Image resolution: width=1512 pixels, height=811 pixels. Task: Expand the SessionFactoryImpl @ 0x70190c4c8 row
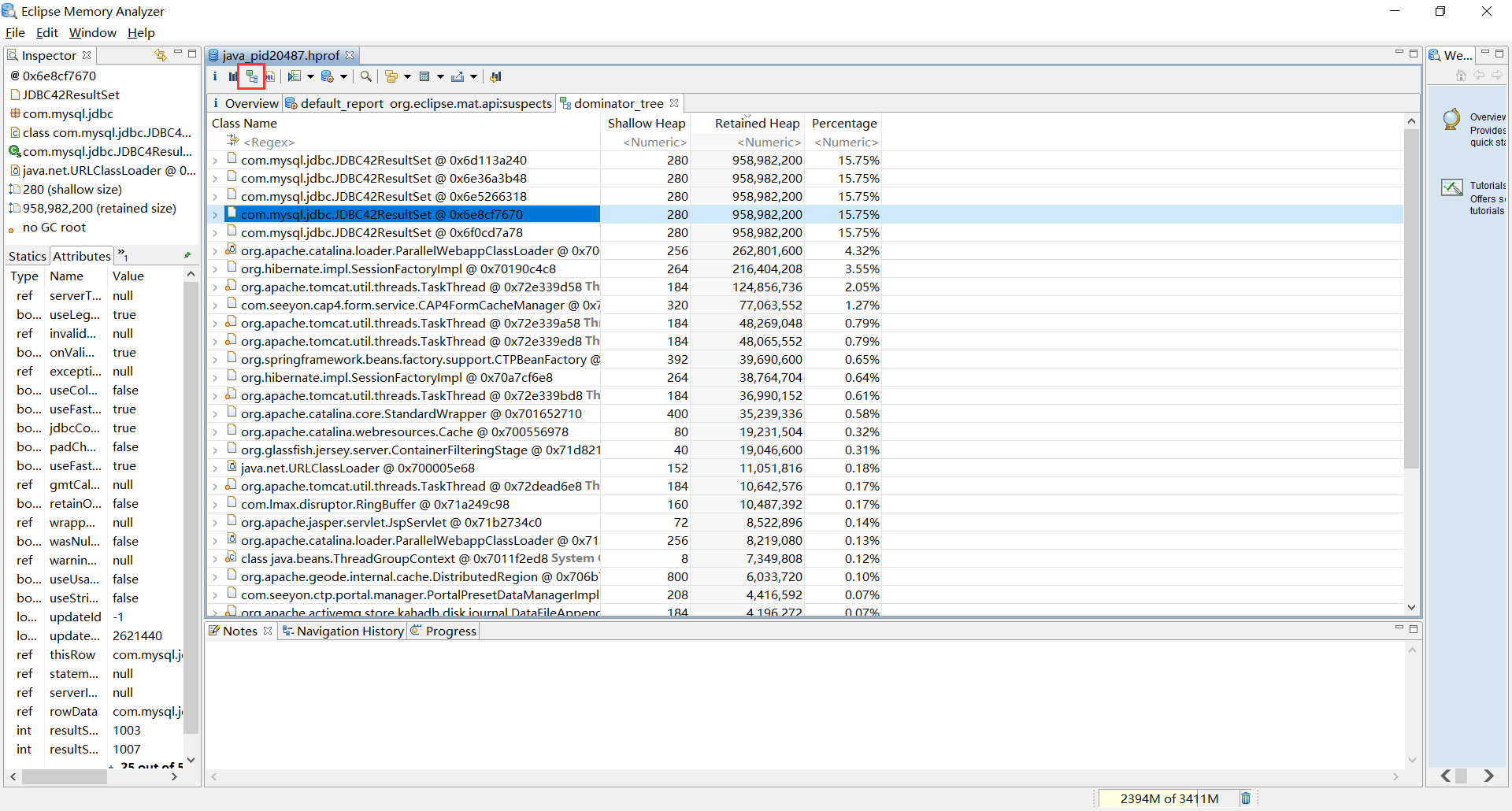tap(215, 269)
